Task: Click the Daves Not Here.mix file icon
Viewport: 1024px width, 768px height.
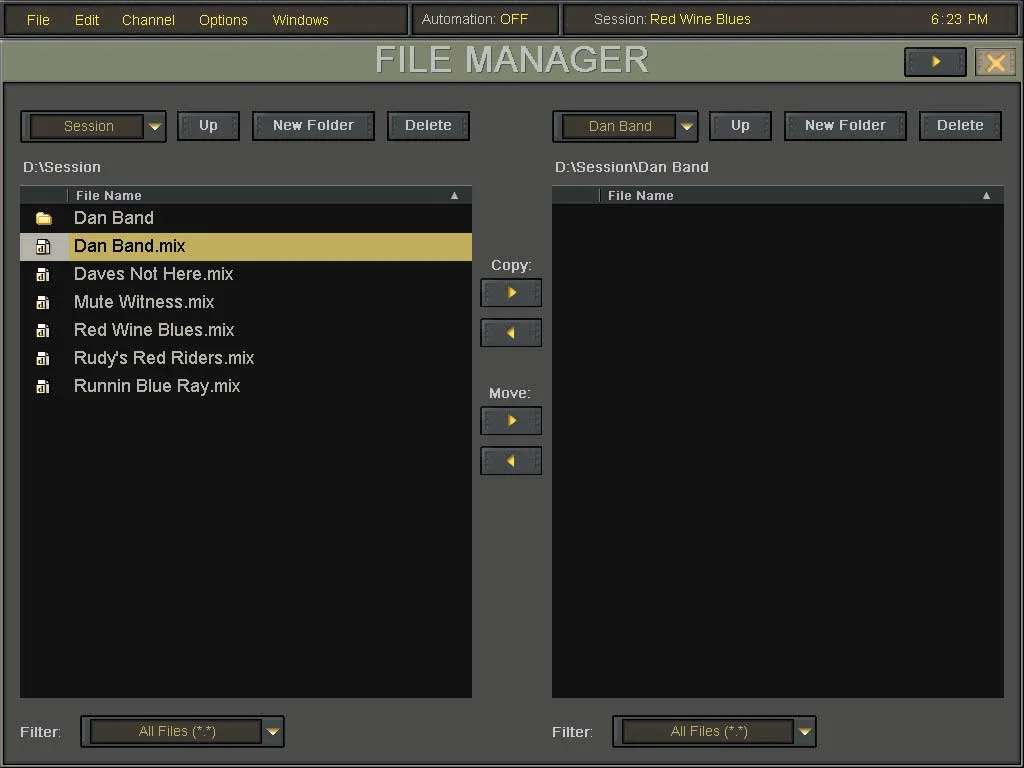Action: coord(43,274)
